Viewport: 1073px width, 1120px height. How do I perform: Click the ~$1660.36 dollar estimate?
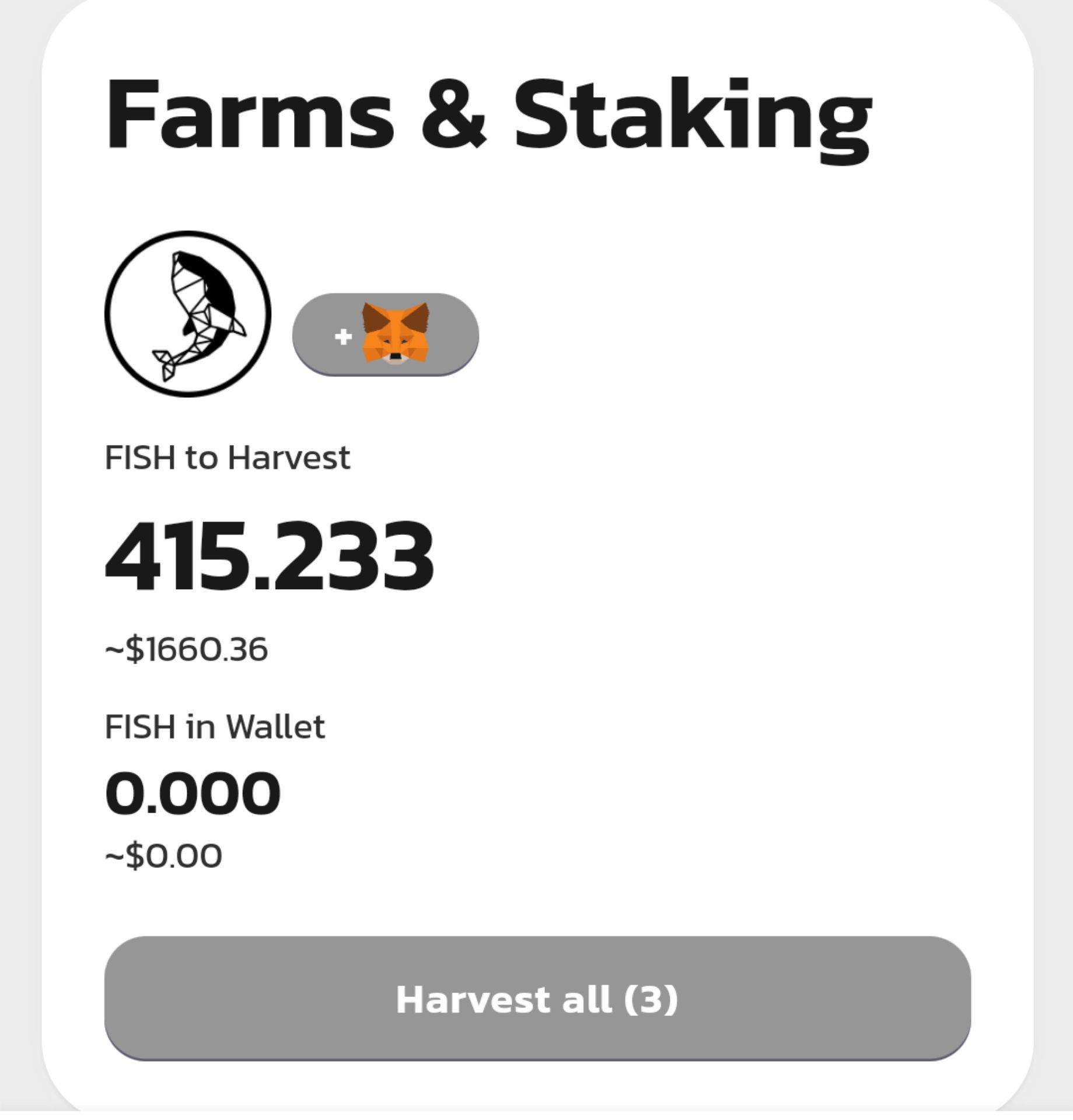click(186, 649)
